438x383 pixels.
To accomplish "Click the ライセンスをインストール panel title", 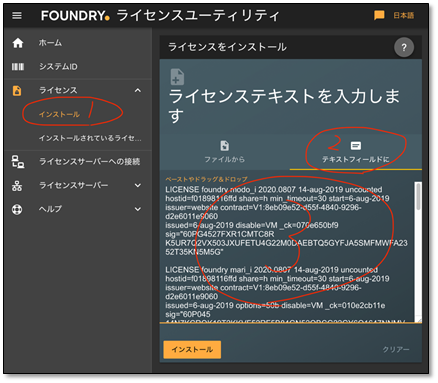I will click(x=228, y=47).
